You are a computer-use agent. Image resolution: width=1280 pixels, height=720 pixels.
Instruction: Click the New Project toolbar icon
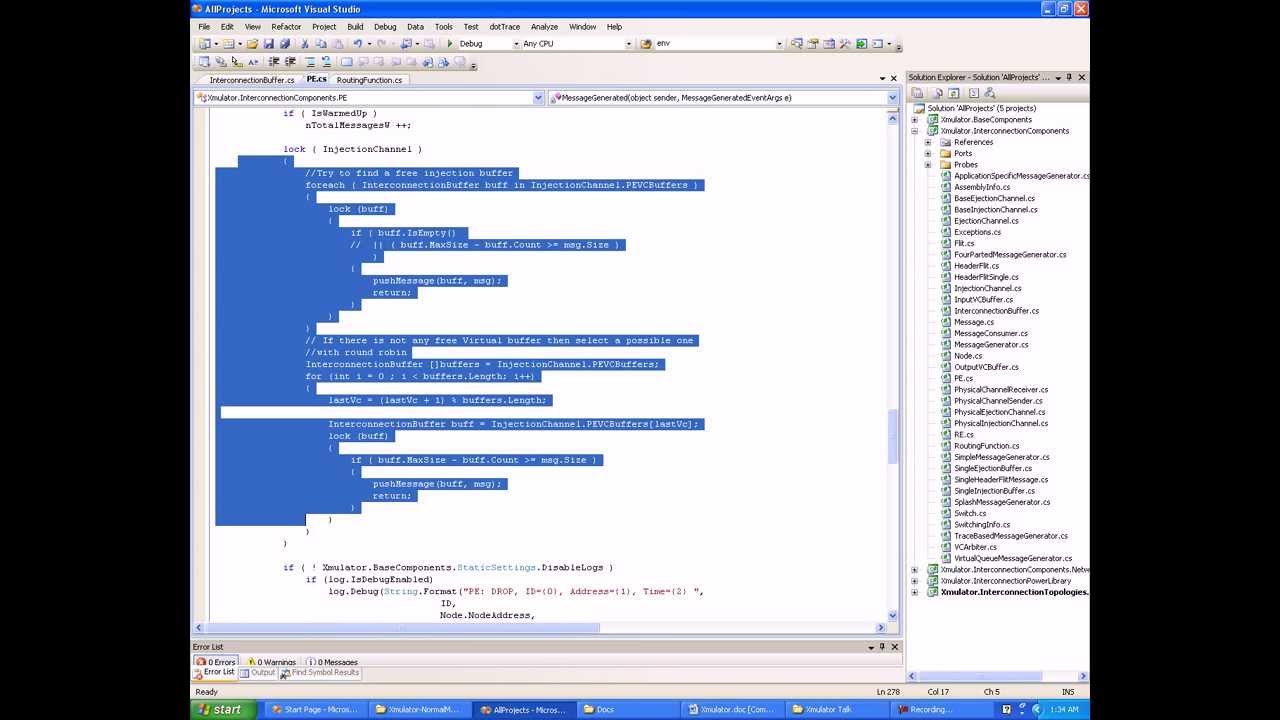[204, 44]
